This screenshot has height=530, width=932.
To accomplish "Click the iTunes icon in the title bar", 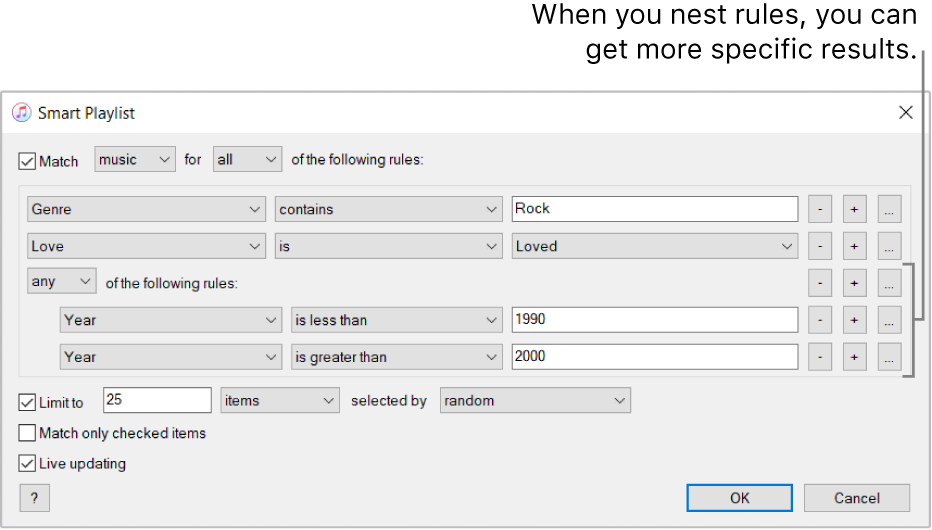I will pyautogui.click(x=21, y=113).
